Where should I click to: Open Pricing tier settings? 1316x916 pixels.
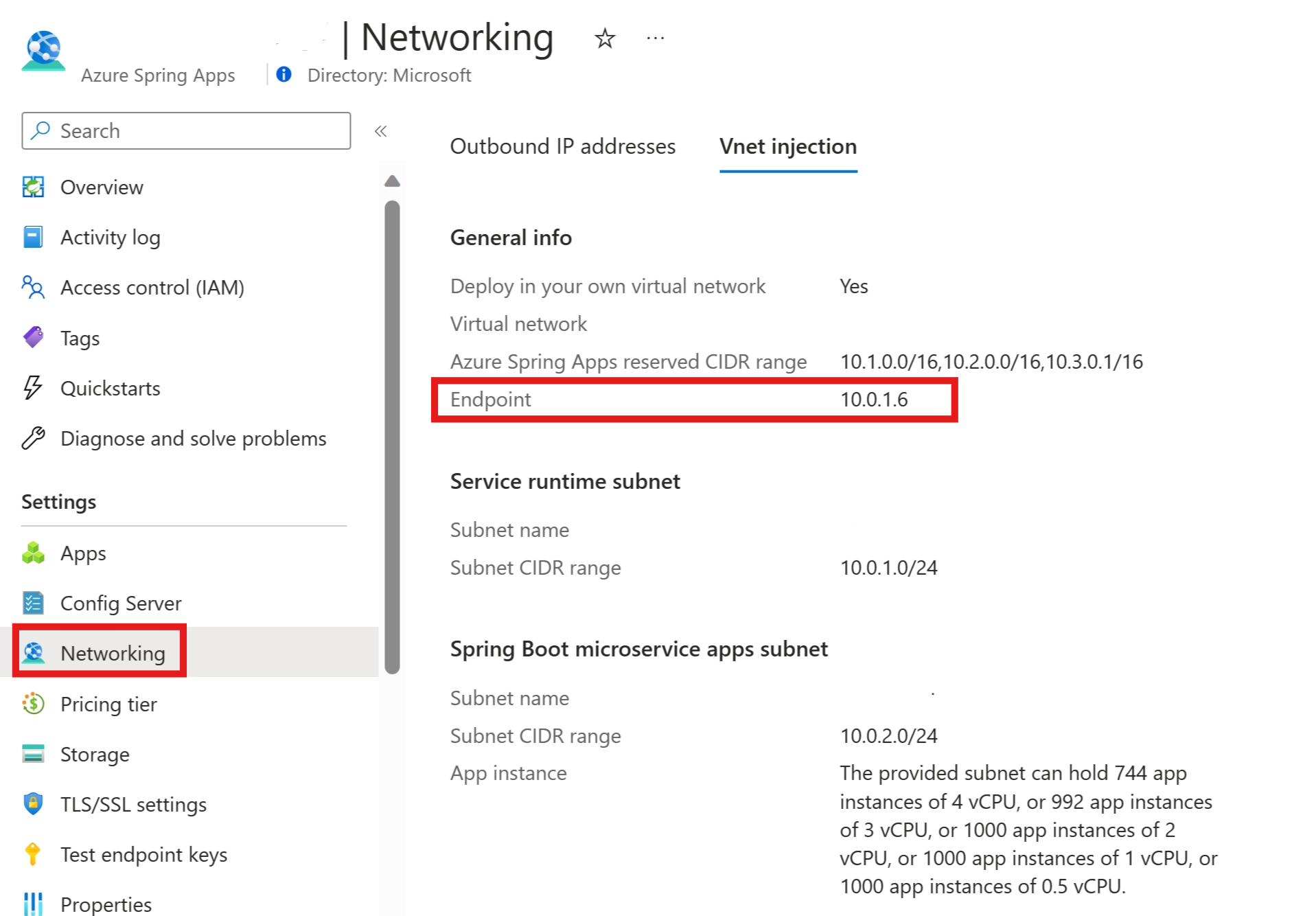pyautogui.click(x=108, y=704)
